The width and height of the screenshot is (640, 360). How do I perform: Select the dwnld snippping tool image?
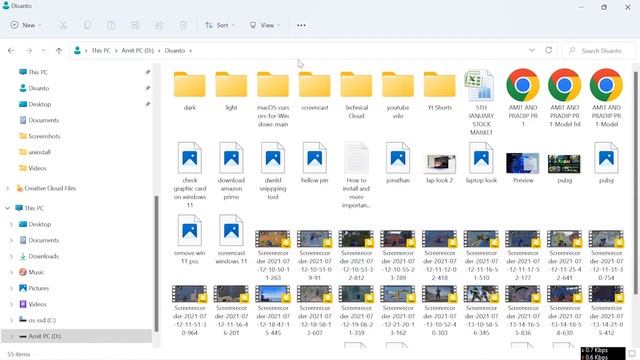pos(273,171)
